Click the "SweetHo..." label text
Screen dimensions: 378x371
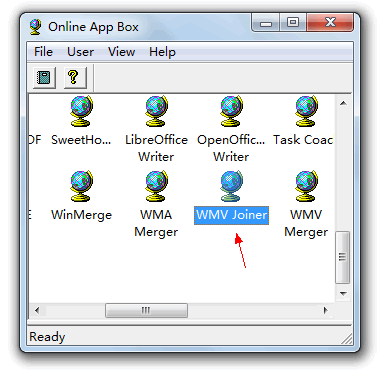tap(81, 140)
